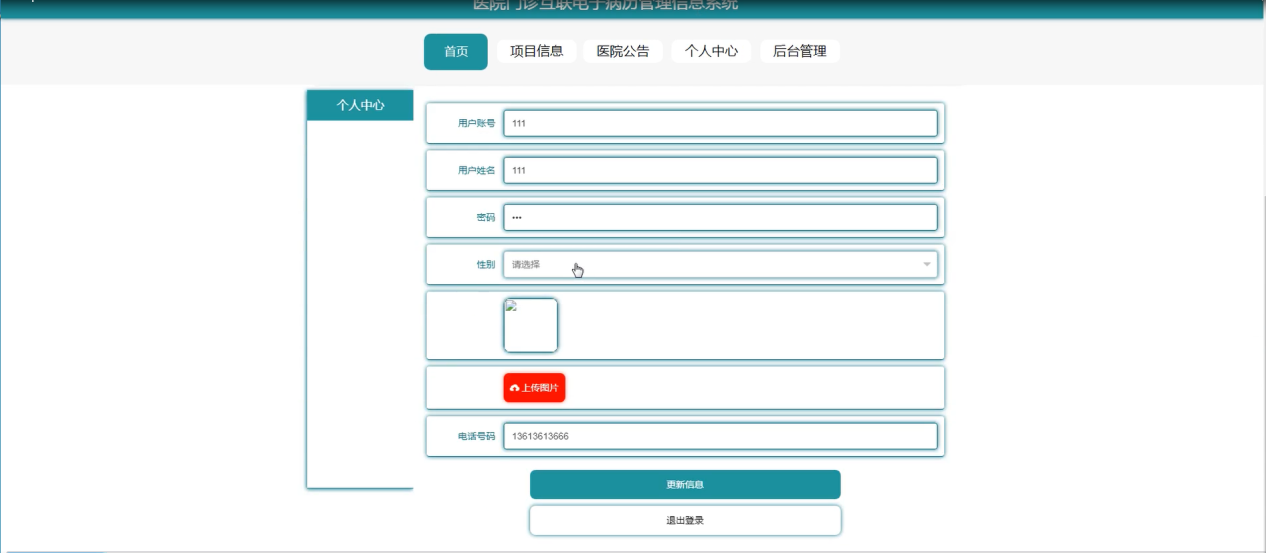Click the 密码 password field
The image size is (1266, 553).
coord(720,217)
